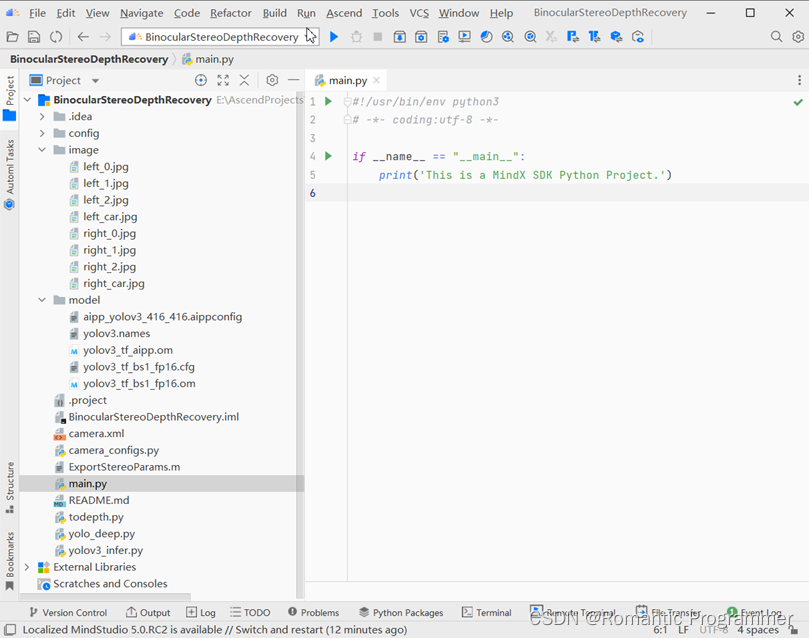Click Expand All icon in Project panel
The width and height of the screenshot is (809, 638).
tap(223, 80)
